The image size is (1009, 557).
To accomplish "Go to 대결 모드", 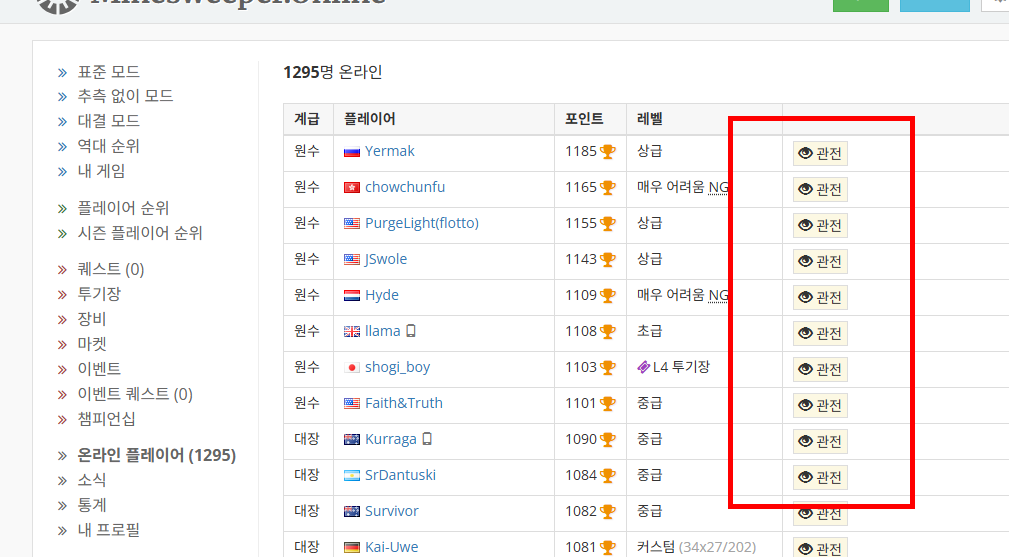I will pyautogui.click(x=108, y=121).
